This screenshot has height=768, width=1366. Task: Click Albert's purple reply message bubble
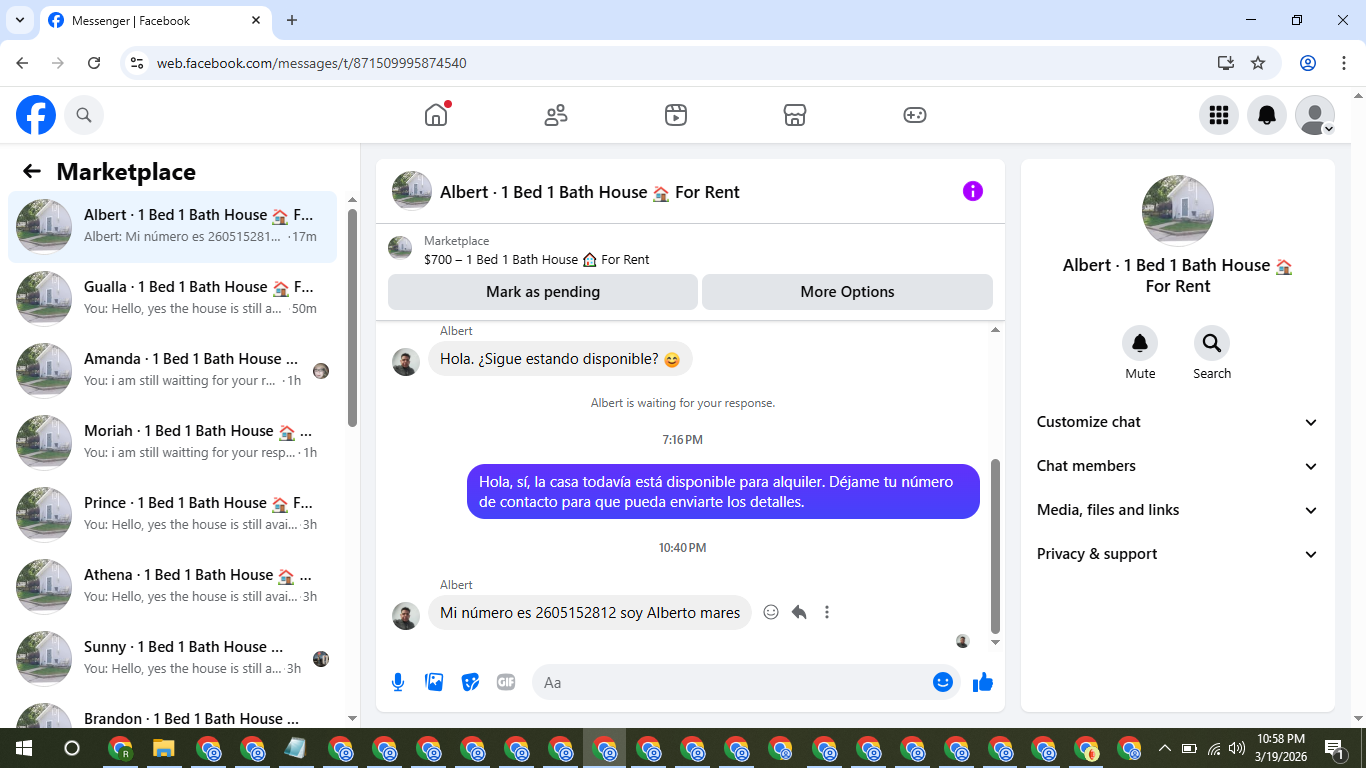(723, 491)
